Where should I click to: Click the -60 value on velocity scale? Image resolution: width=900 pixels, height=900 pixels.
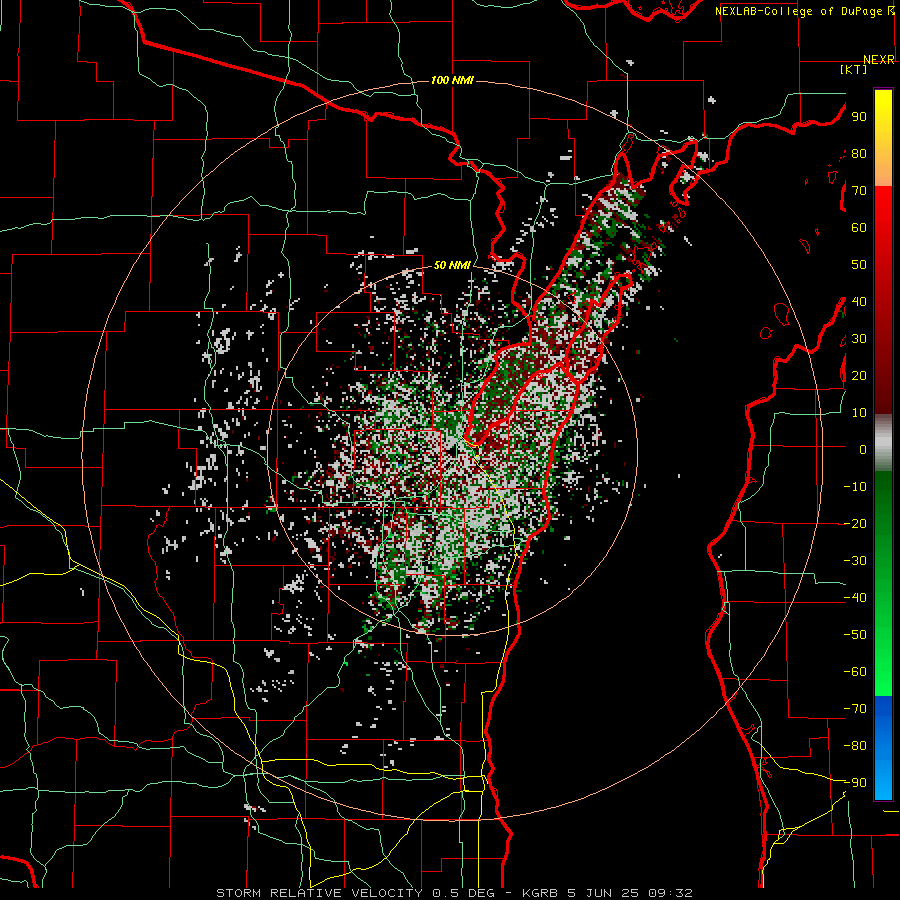(x=855, y=672)
